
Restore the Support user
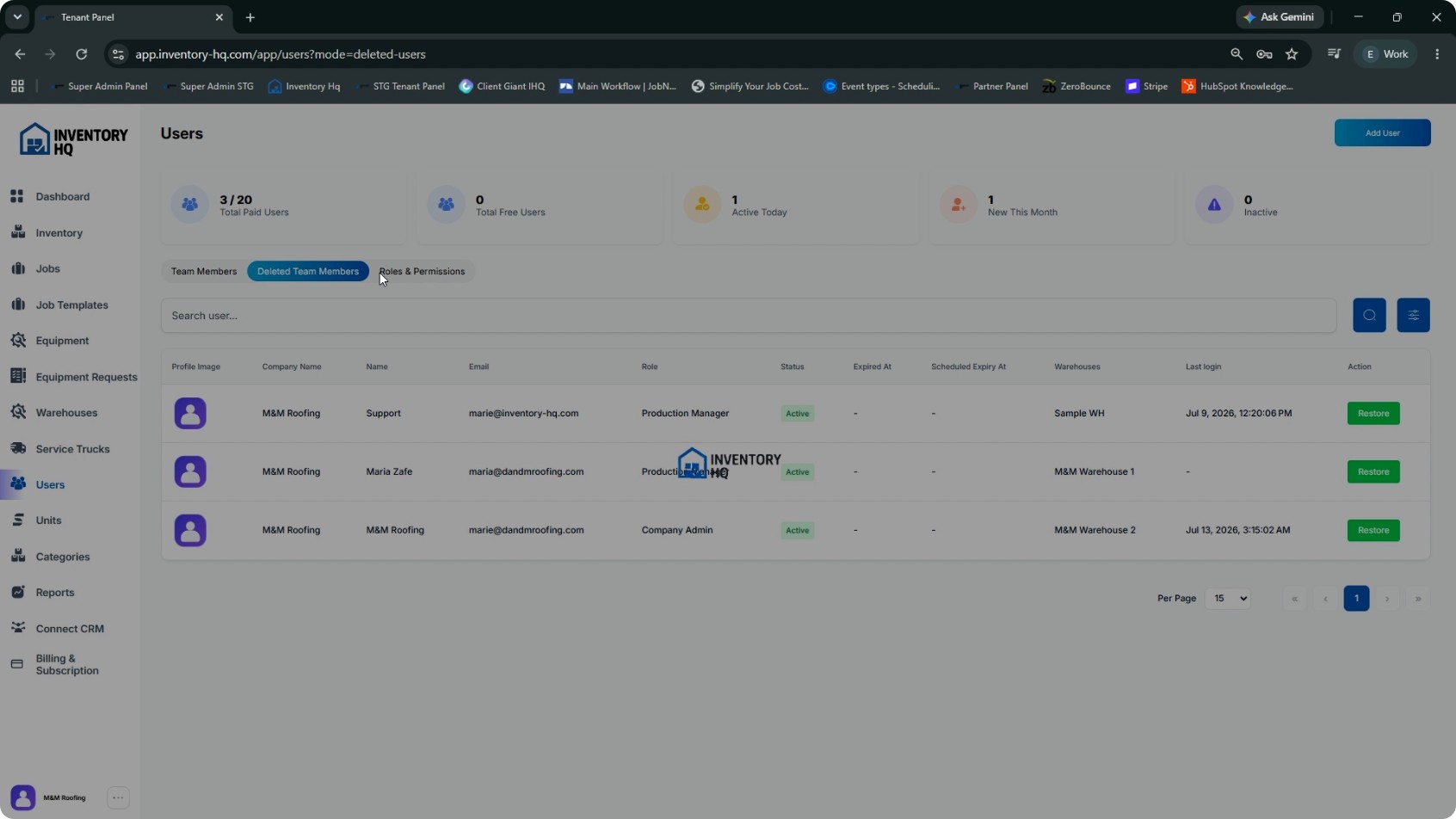(x=1373, y=414)
